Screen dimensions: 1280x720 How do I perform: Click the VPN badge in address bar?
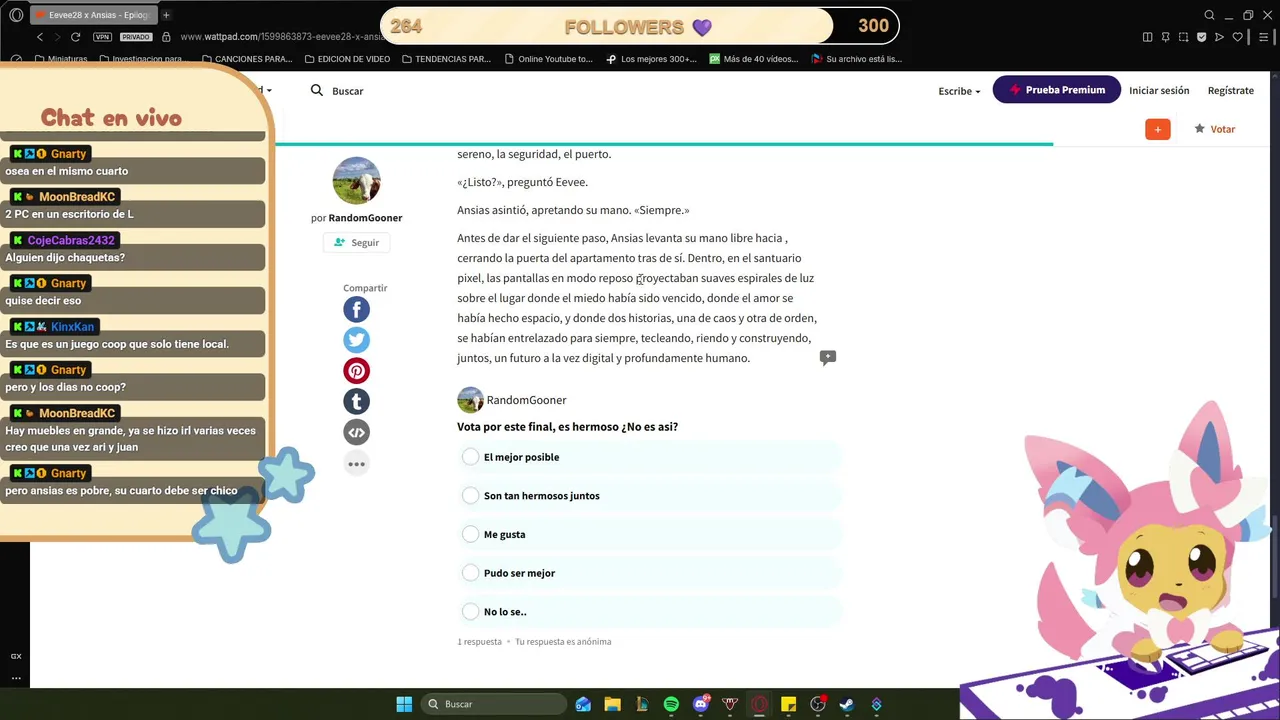pos(102,37)
